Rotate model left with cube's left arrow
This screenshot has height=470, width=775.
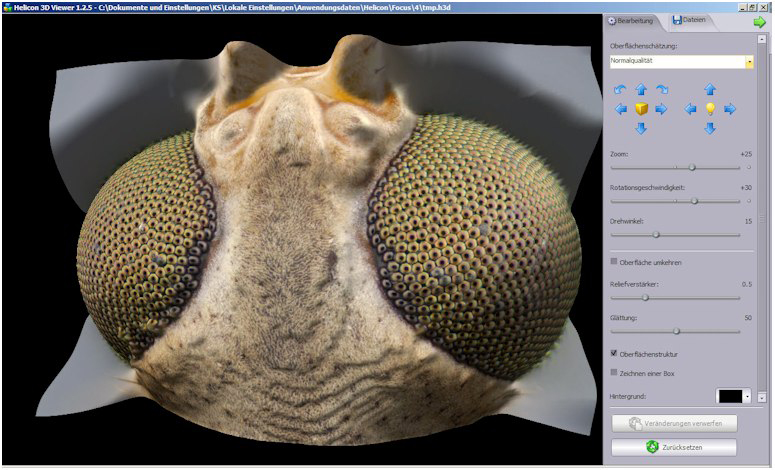pos(621,109)
